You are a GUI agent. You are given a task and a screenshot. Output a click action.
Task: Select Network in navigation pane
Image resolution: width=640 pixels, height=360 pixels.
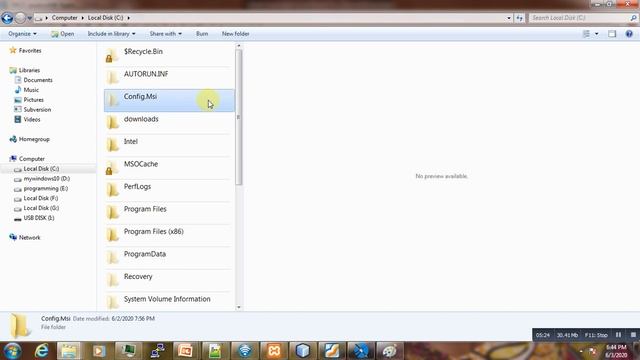pos(25,238)
